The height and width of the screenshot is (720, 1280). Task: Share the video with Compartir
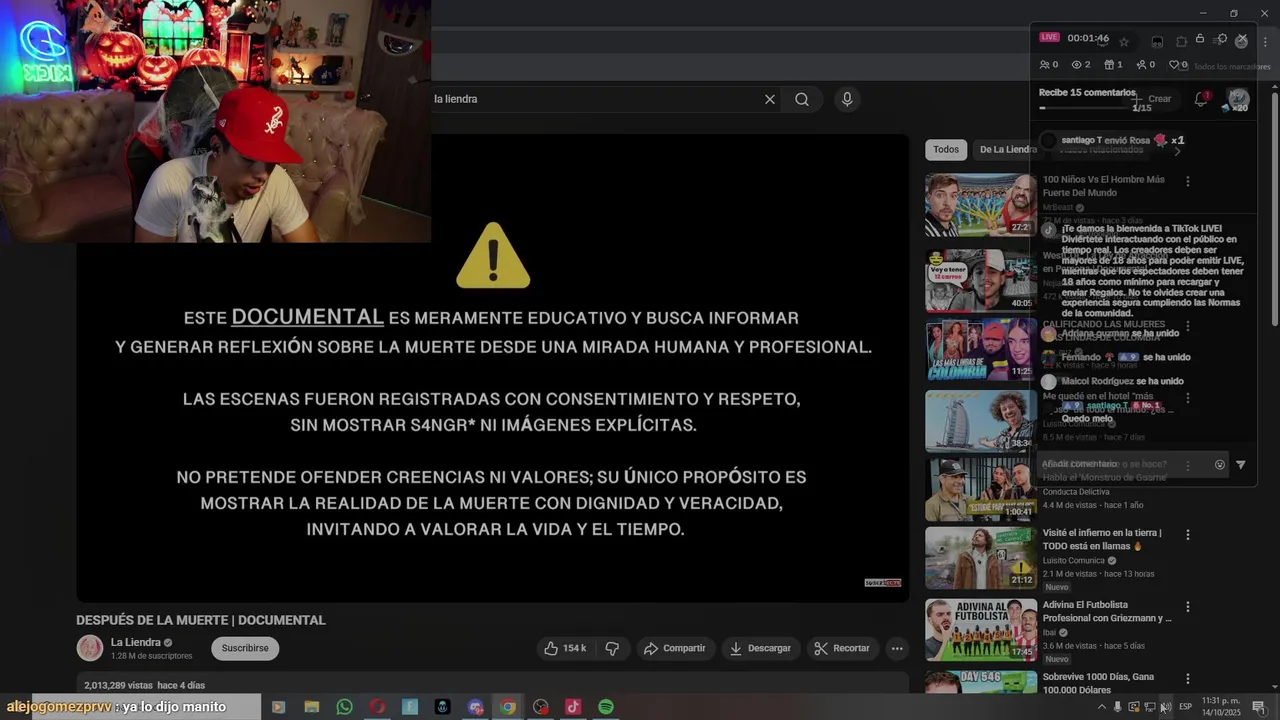(x=675, y=648)
